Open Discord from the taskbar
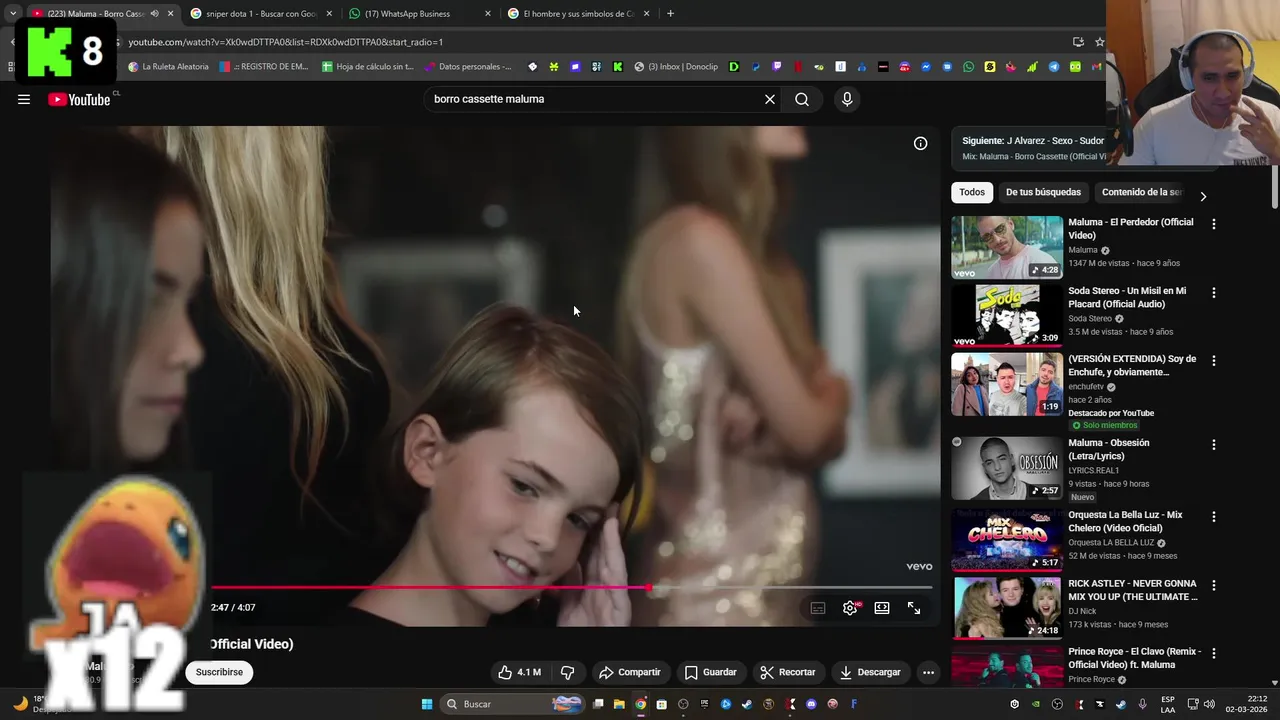The image size is (1280, 720). pyautogui.click(x=811, y=704)
